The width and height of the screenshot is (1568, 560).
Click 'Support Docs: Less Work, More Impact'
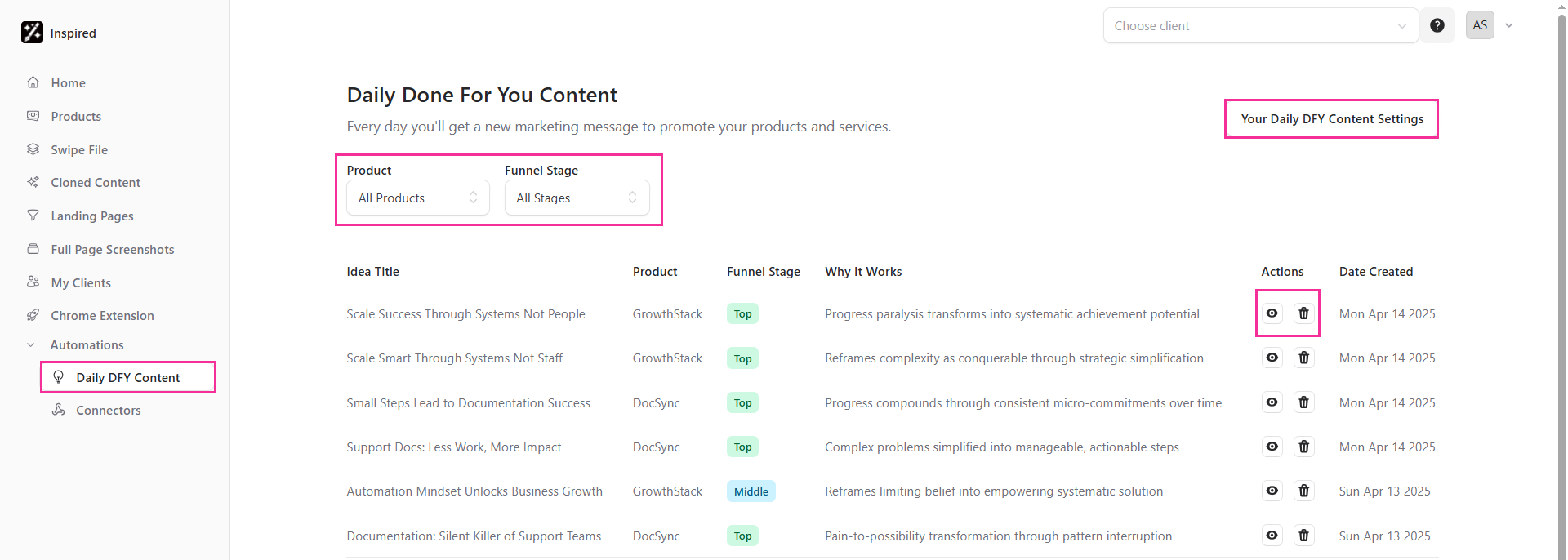coord(454,447)
